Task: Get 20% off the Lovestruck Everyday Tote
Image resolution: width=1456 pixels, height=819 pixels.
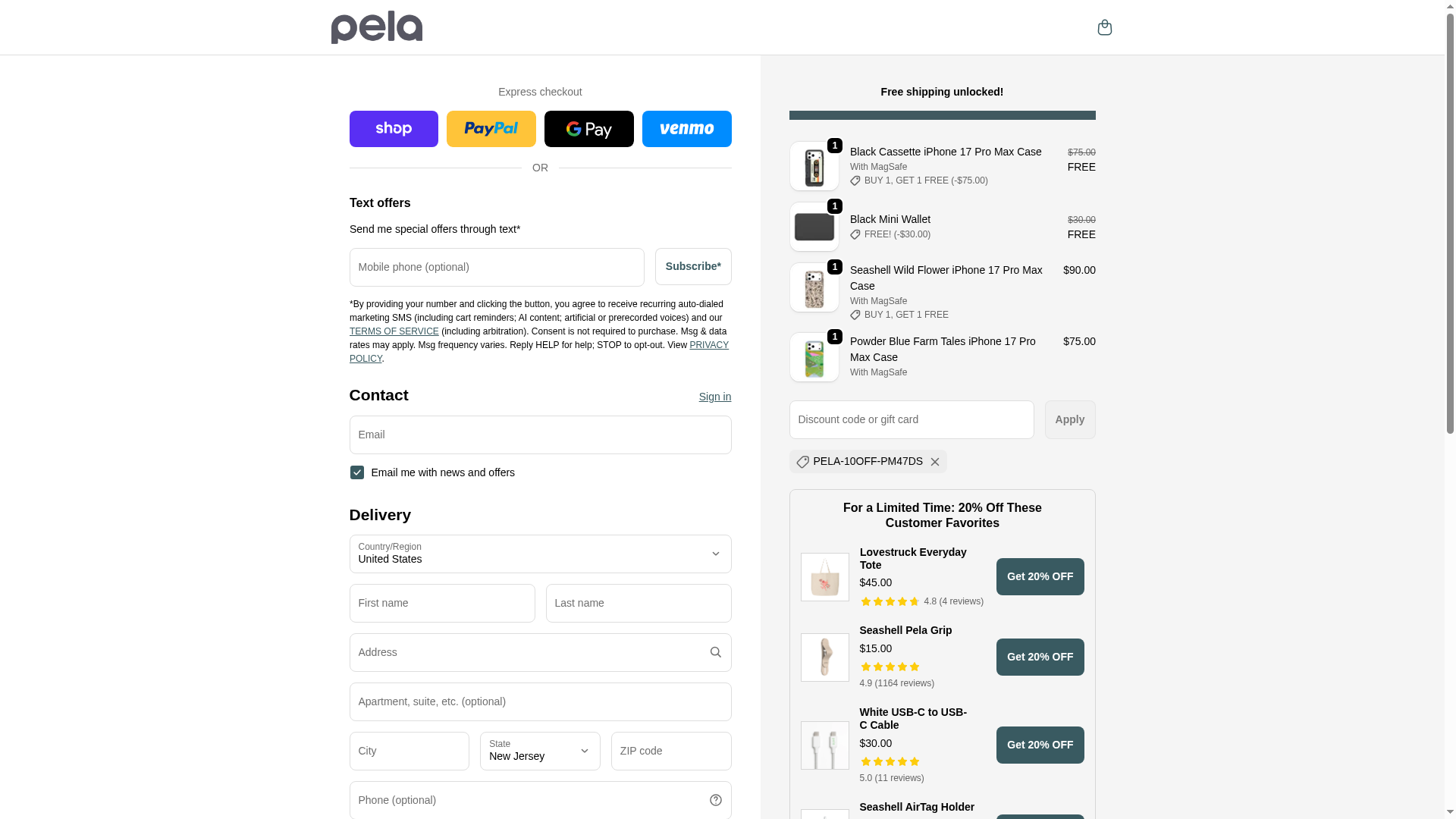Action: pyautogui.click(x=1040, y=576)
